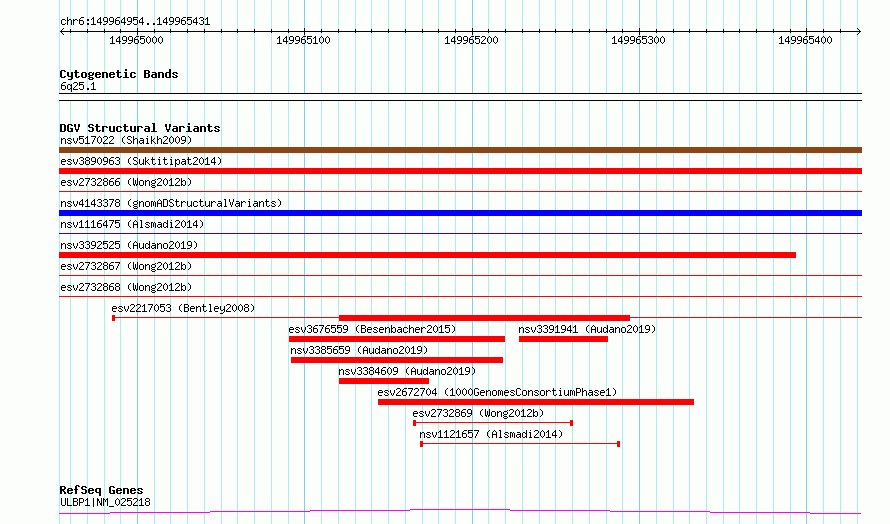The height and width of the screenshot is (524, 890).
Task: Select the 6q25.1 band label
Action: [78, 86]
